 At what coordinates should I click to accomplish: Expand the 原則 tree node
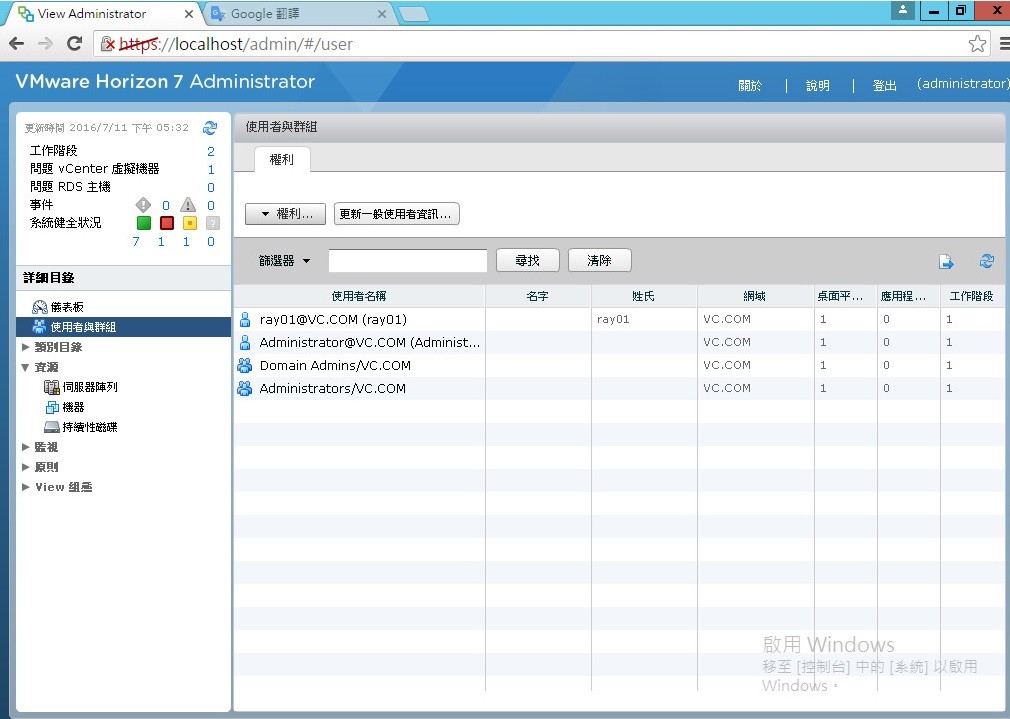25,466
